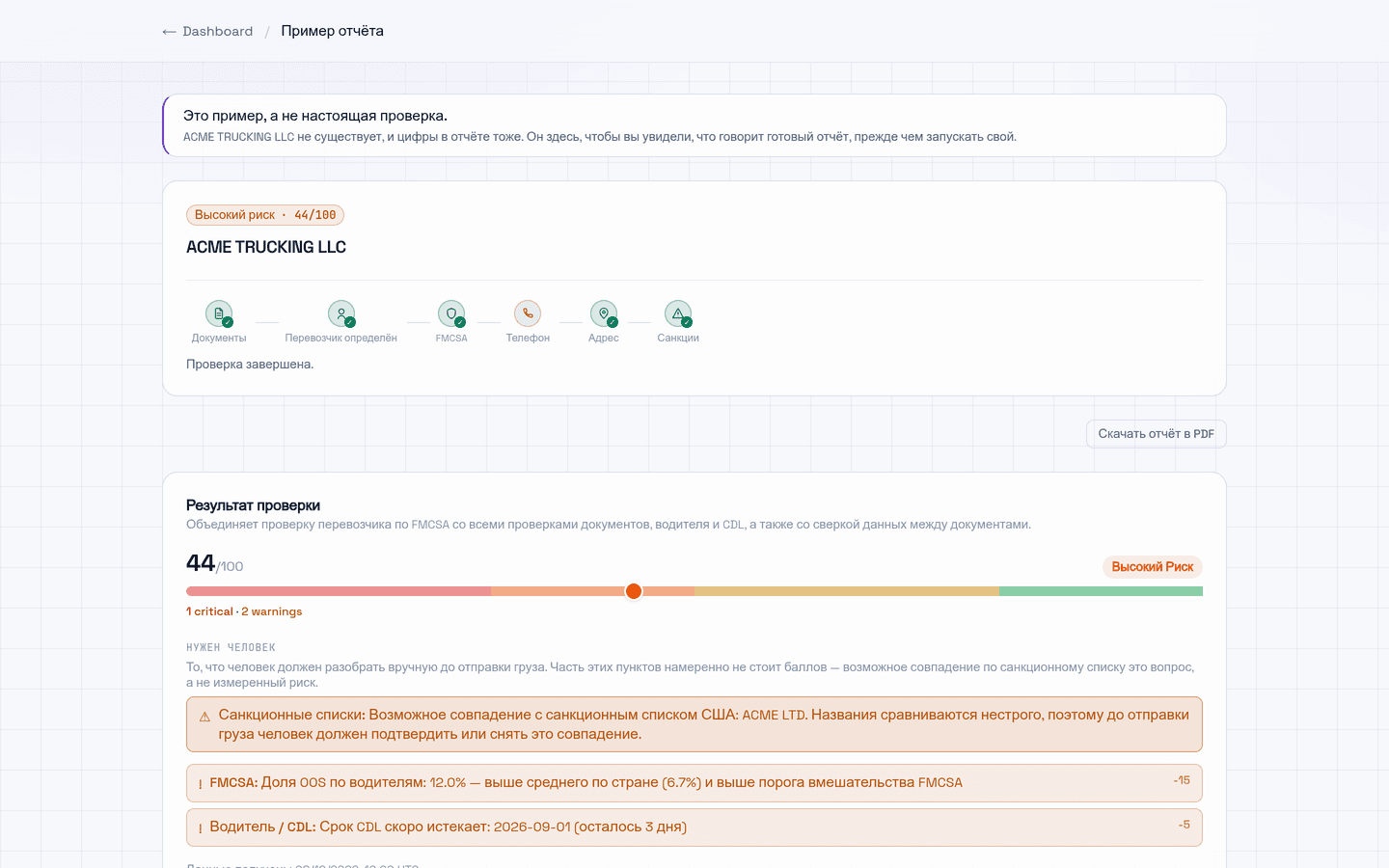Click the back arrow next to Dashboard
This screenshot has width=1389, height=868.
pos(170,32)
